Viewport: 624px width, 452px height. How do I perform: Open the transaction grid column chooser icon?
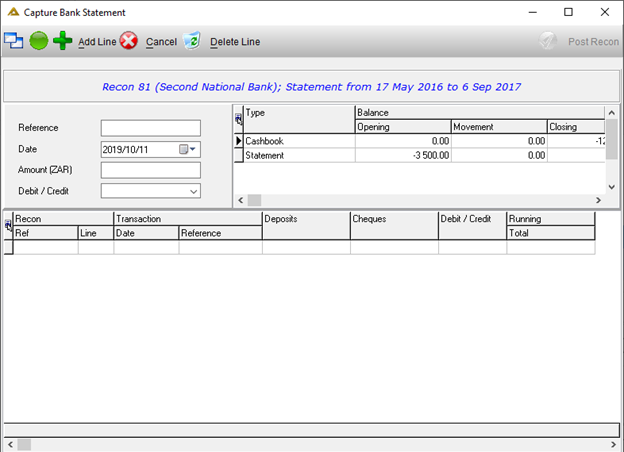pos(8,225)
